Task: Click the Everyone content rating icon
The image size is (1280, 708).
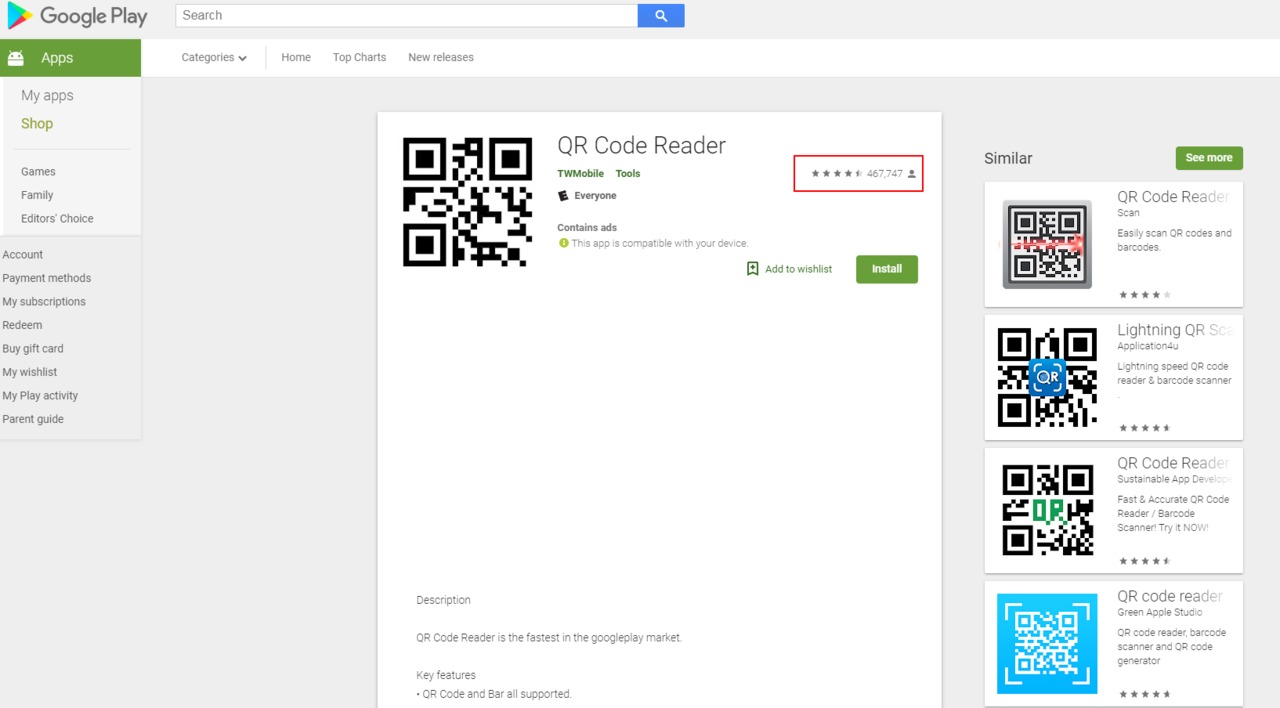Action: (563, 196)
